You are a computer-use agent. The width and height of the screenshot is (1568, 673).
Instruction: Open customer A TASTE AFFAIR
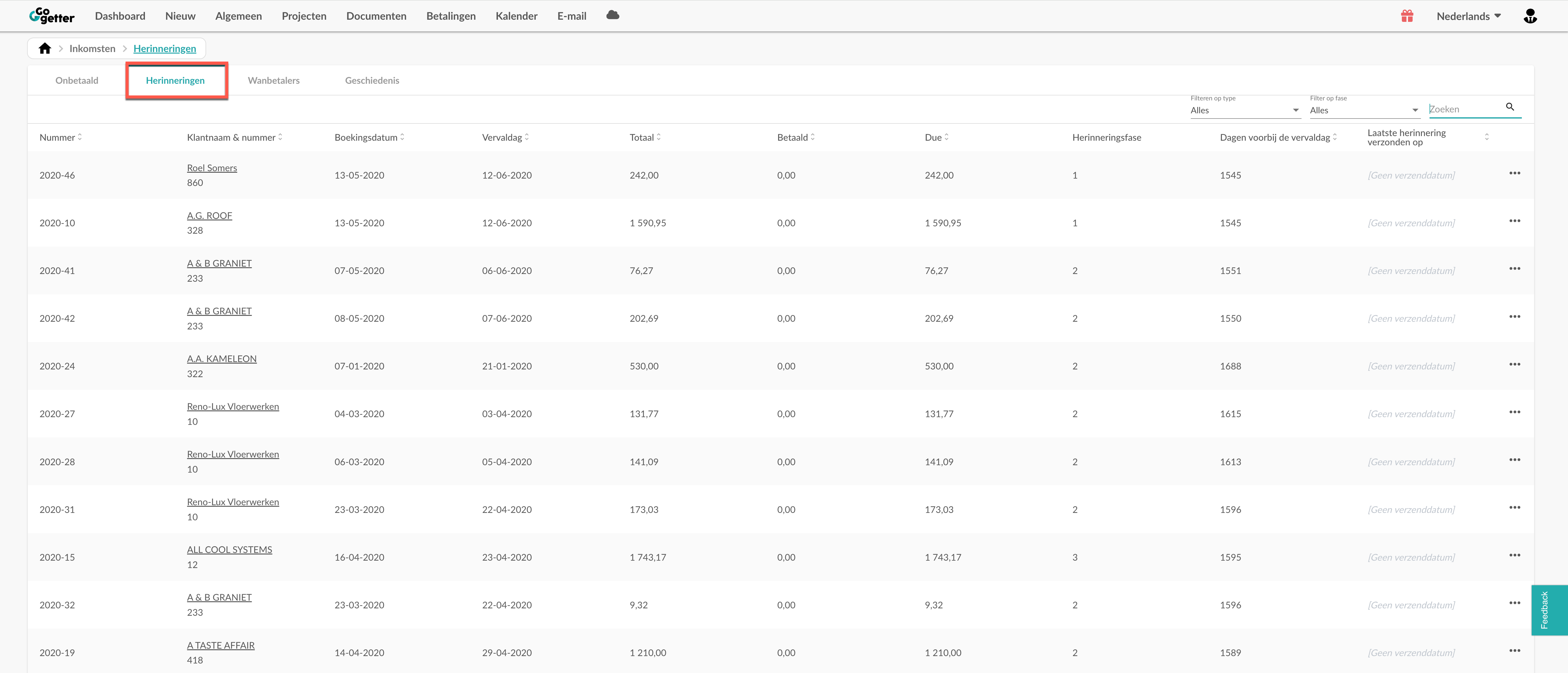(220, 645)
